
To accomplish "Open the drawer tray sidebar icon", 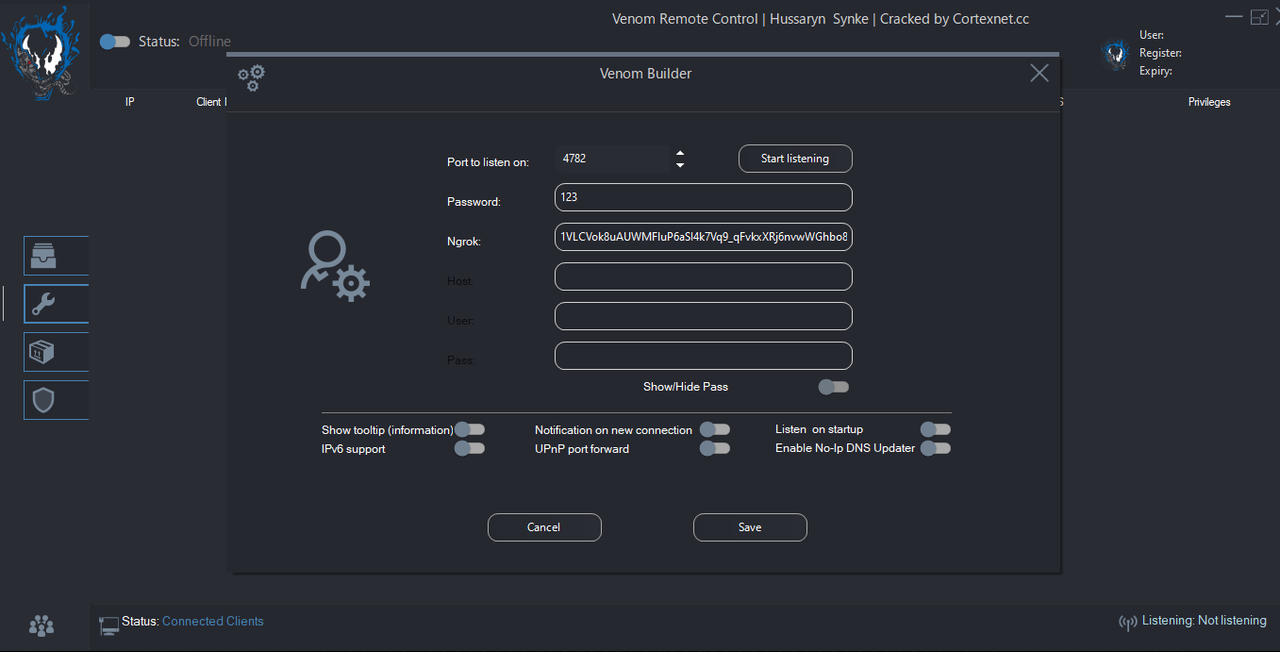I will click(x=44, y=256).
